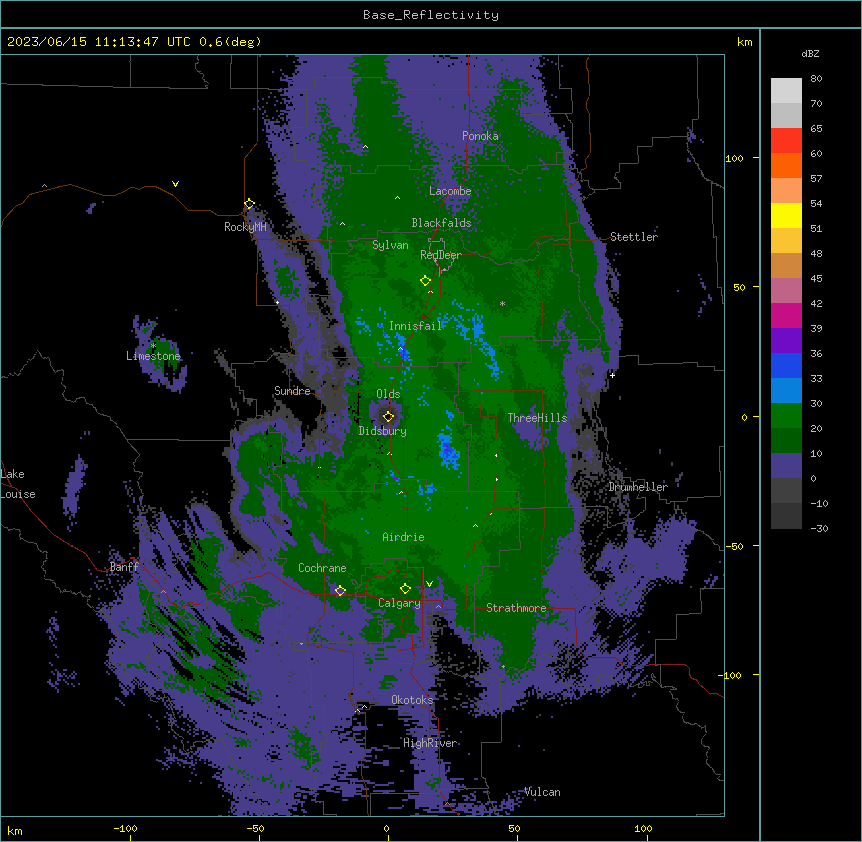Click the white plus marker east of ThreeHills
This screenshot has height=842, width=862.
coord(612,375)
